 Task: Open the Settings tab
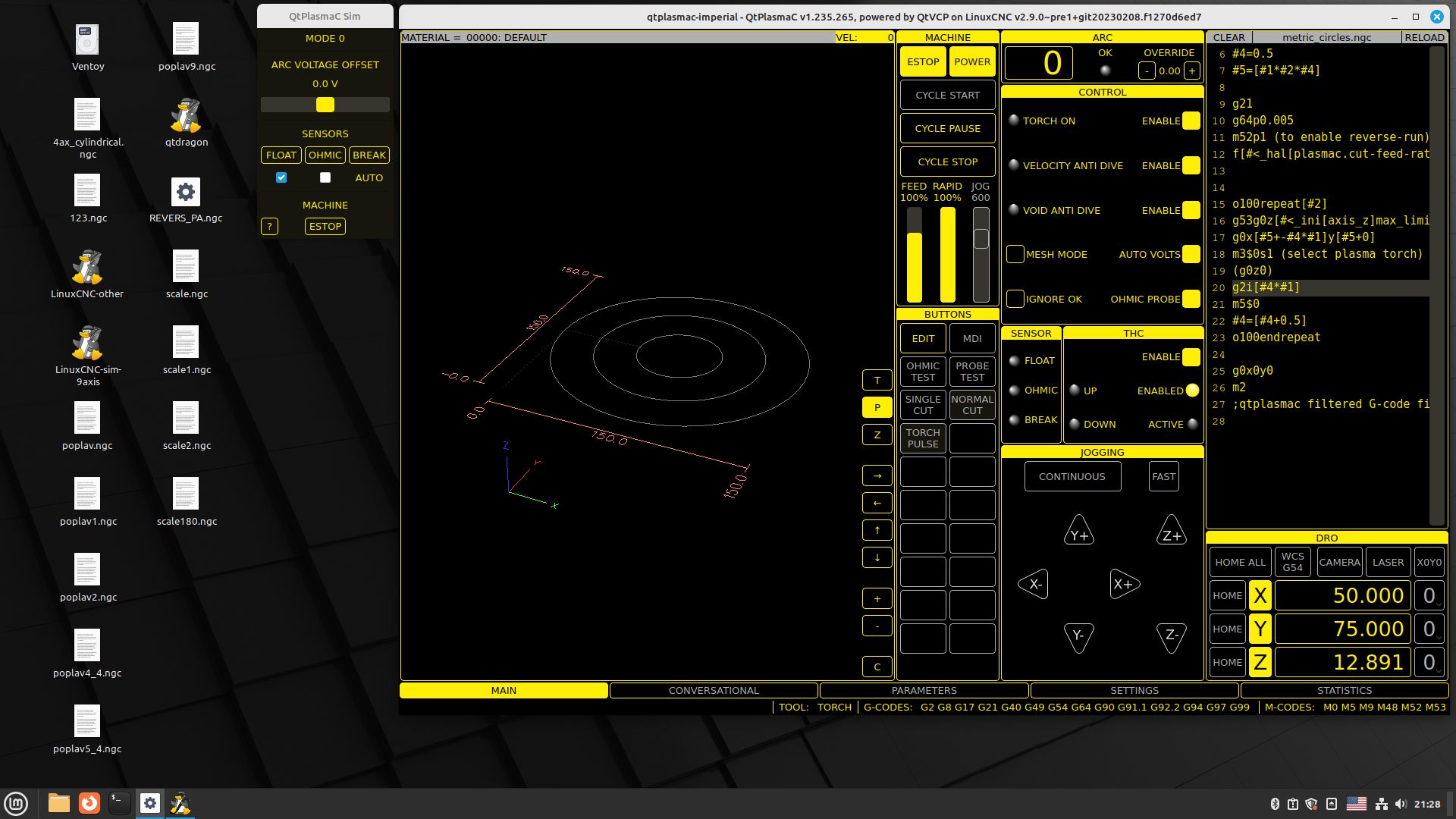1134,690
